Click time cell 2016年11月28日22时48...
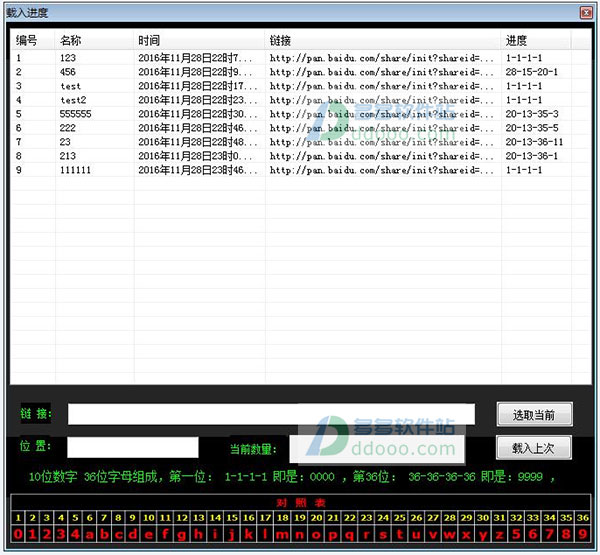This screenshot has height=555, width=600. point(198,142)
